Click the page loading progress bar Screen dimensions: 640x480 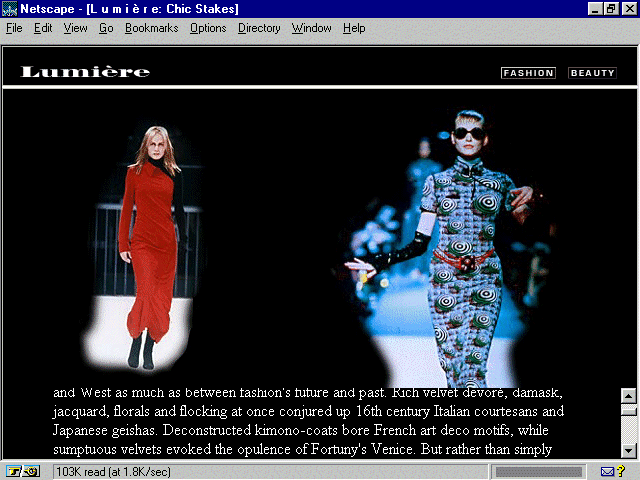538,471
